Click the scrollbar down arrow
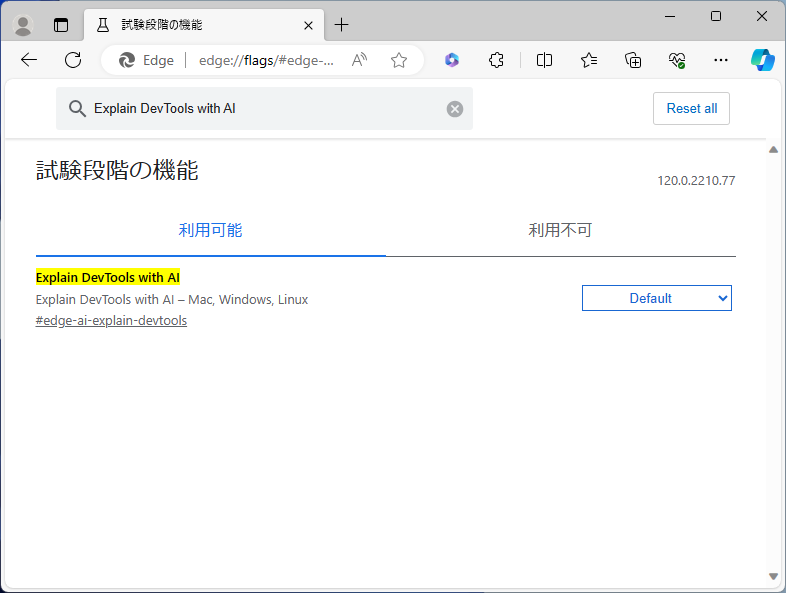The width and height of the screenshot is (786, 593). tap(773, 576)
